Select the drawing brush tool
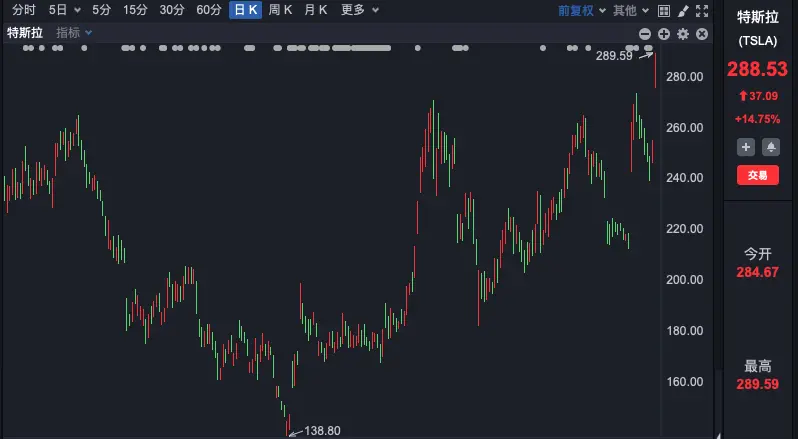The height and width of the screenshot is (439, 798). (683, 11)
